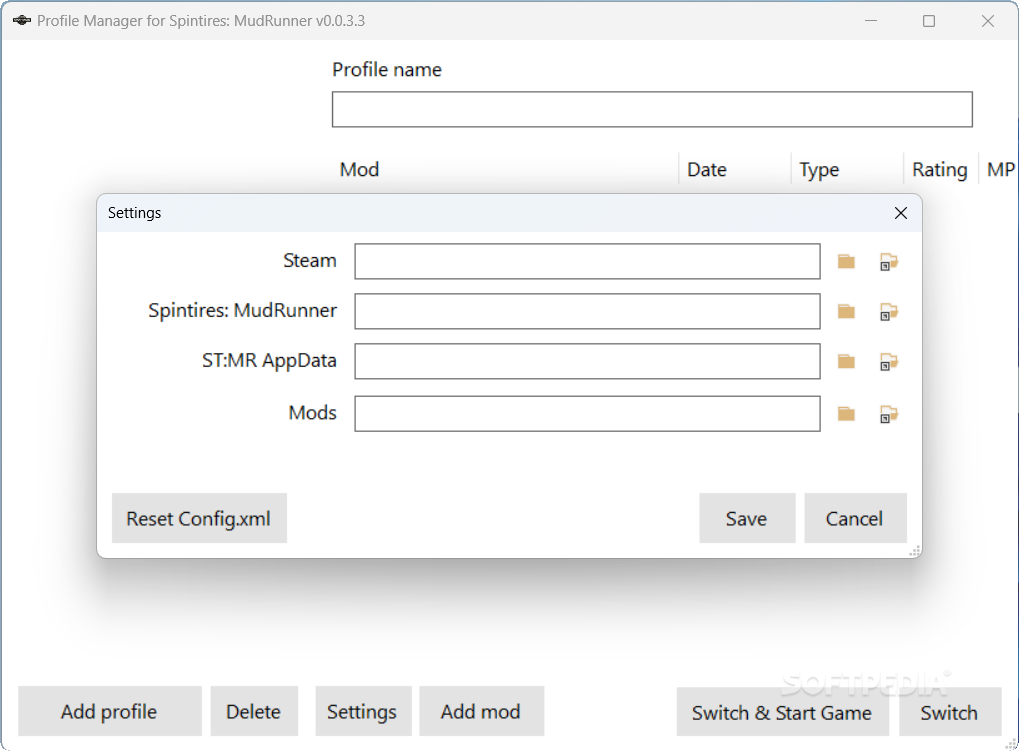Close the Settings dialog with X
This screenshot has width=1019, height=751.
(x=901, y=213)
